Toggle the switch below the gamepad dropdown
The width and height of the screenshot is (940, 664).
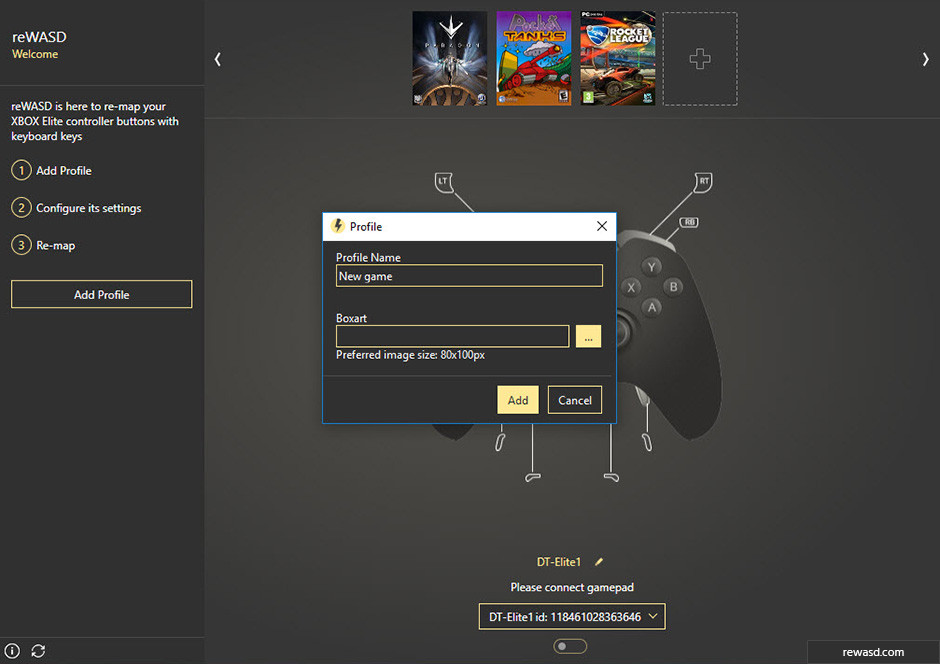click(x=570, y=646)
